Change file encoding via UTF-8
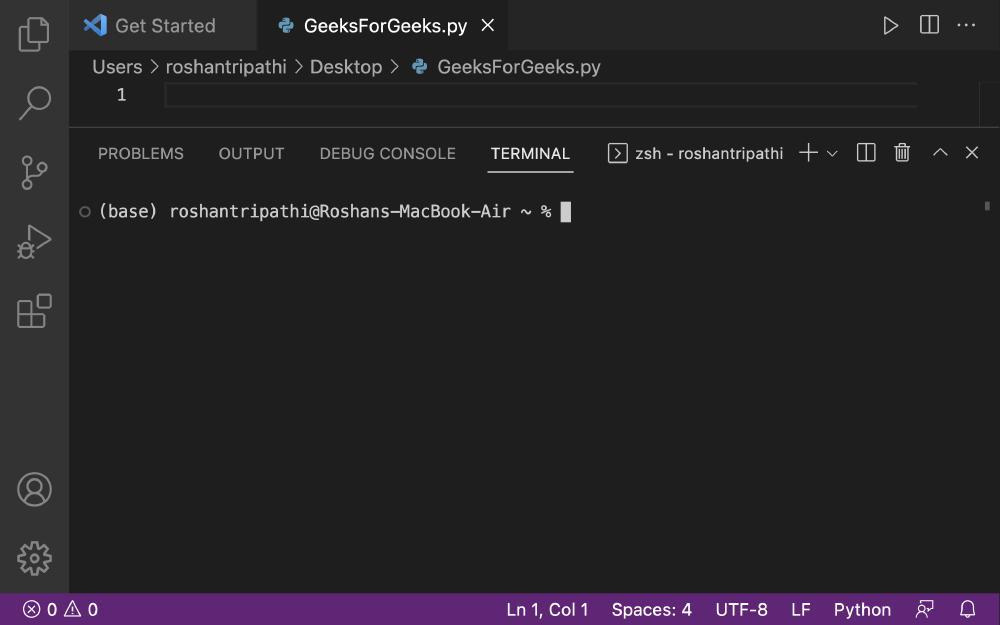 (x=741, y=610)
